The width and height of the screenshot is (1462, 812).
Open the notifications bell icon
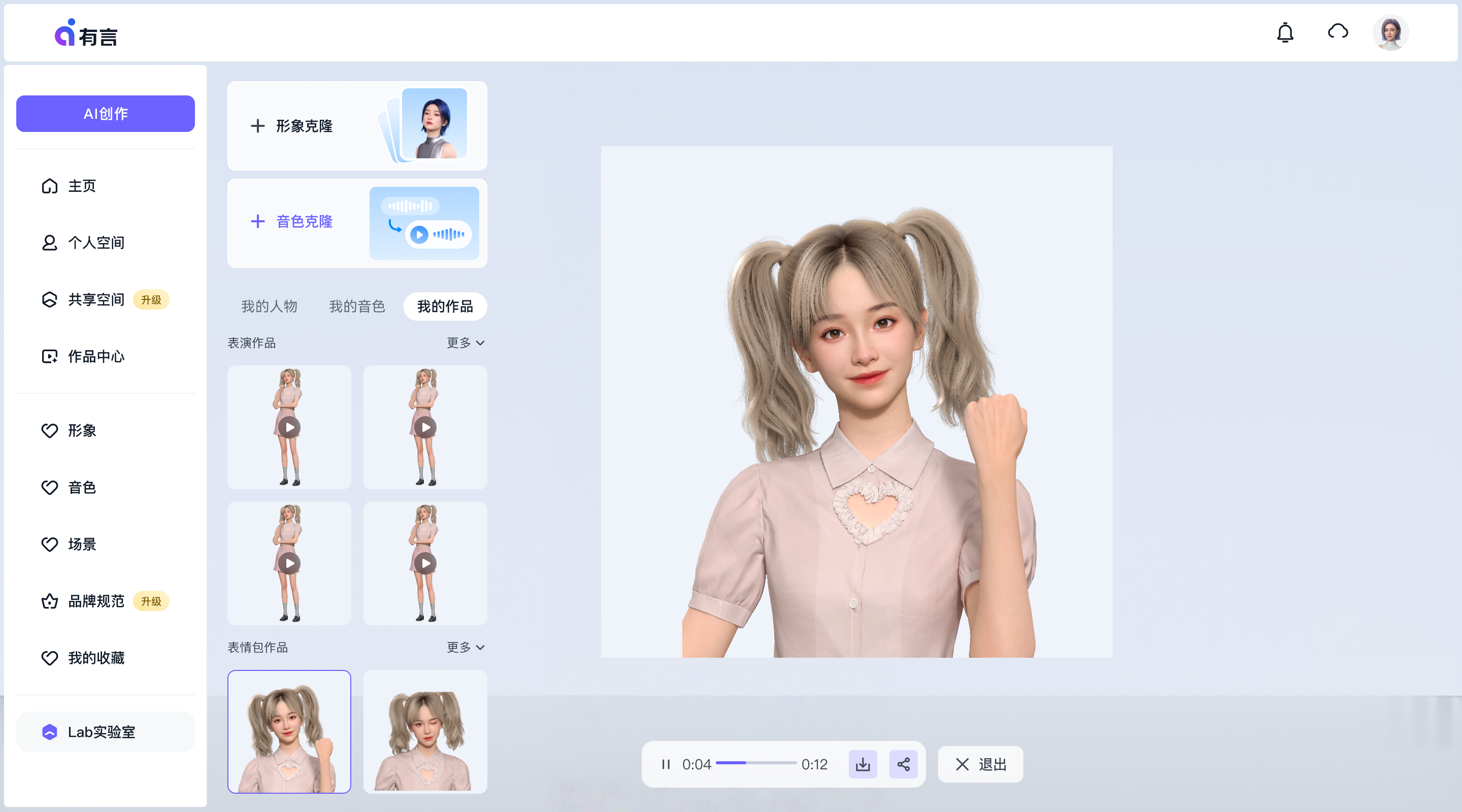tap(1285, 33)
